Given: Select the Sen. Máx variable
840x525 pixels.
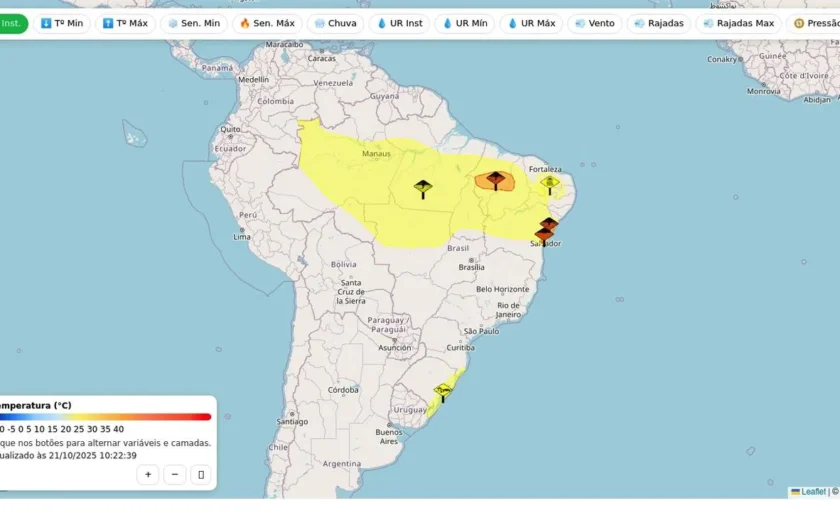Looking at the screenshot, I should coord(267,24).
